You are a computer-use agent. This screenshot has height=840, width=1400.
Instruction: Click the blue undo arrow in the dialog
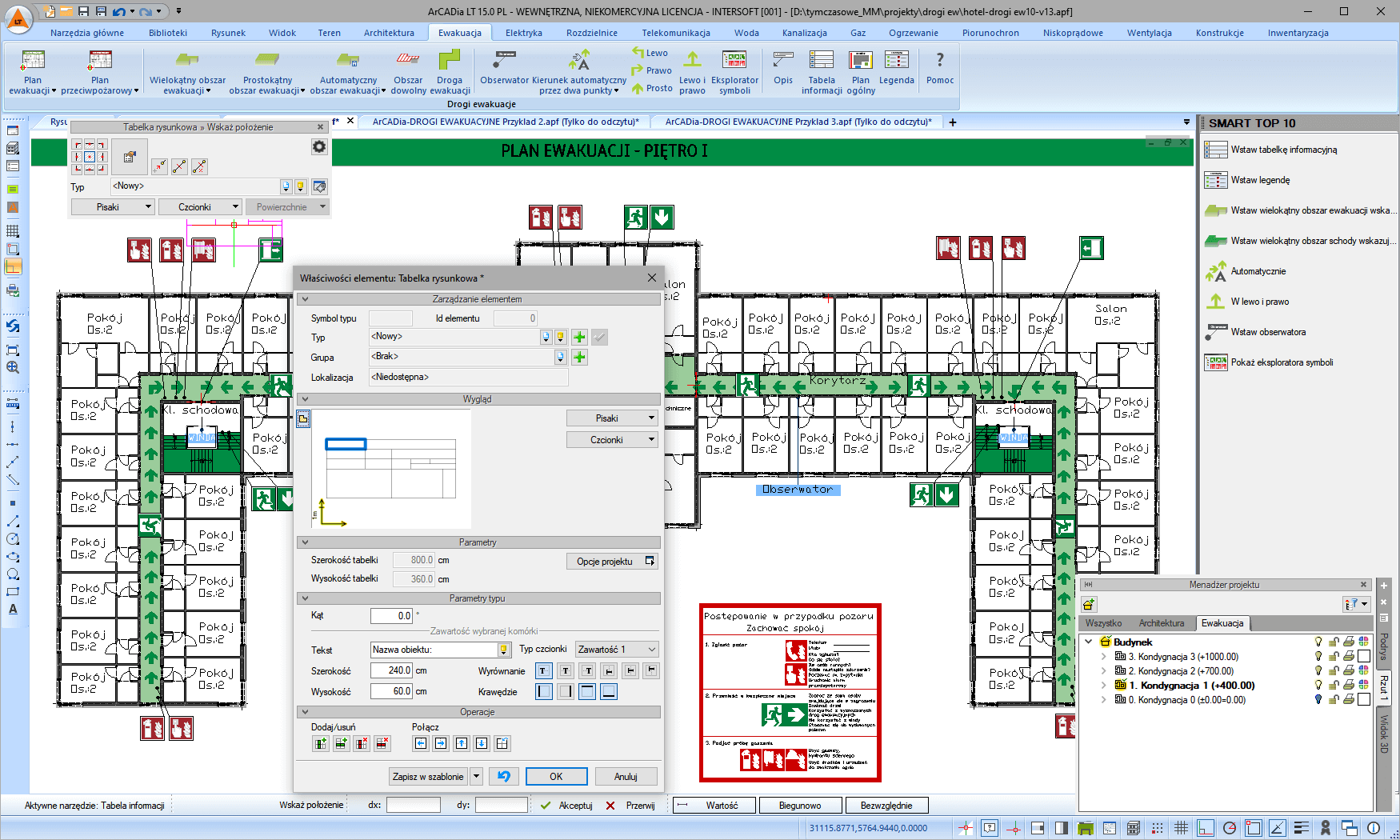(x=503, y=776)
